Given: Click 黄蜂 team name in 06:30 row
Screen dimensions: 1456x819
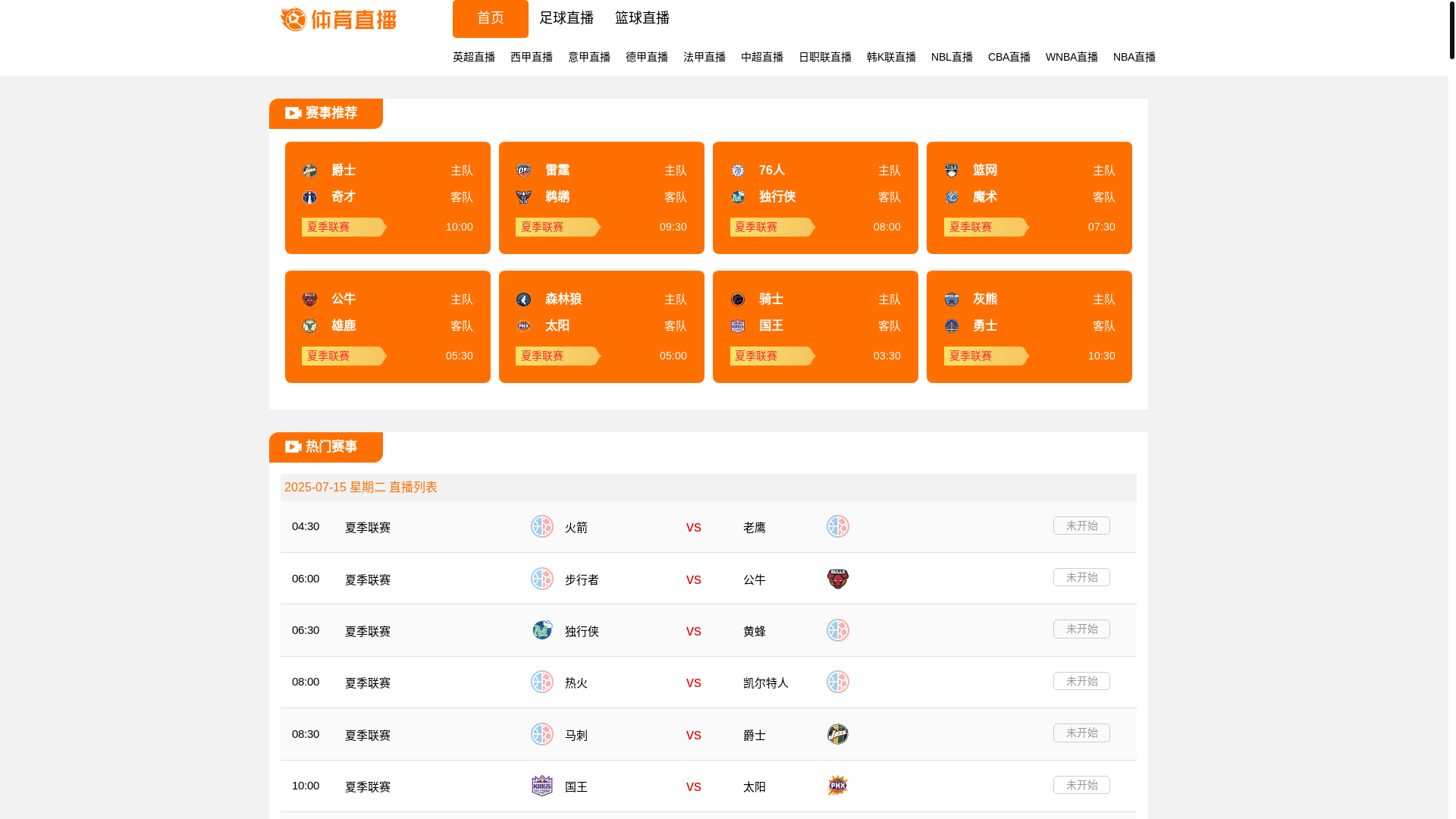Looking at the screenshot, I should coord(755,632).
